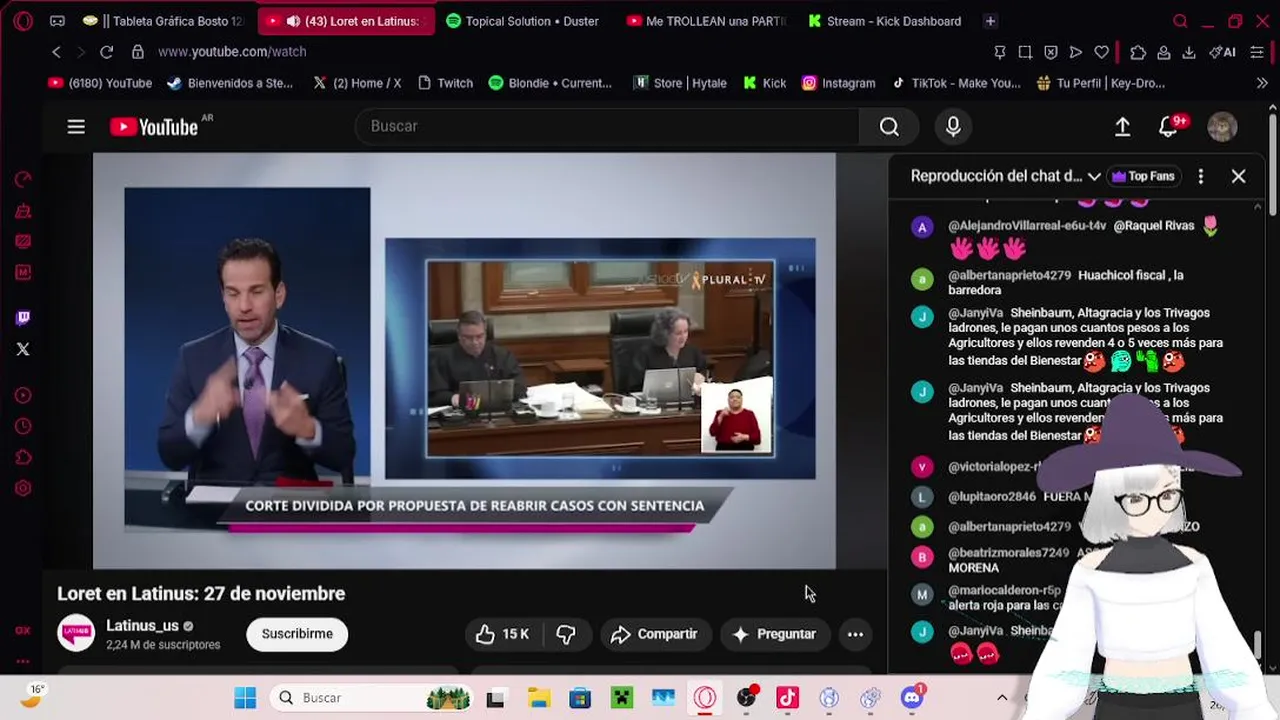Open a new tab with the plus button
Screen dimensions: 1280x720
[990, 21]
